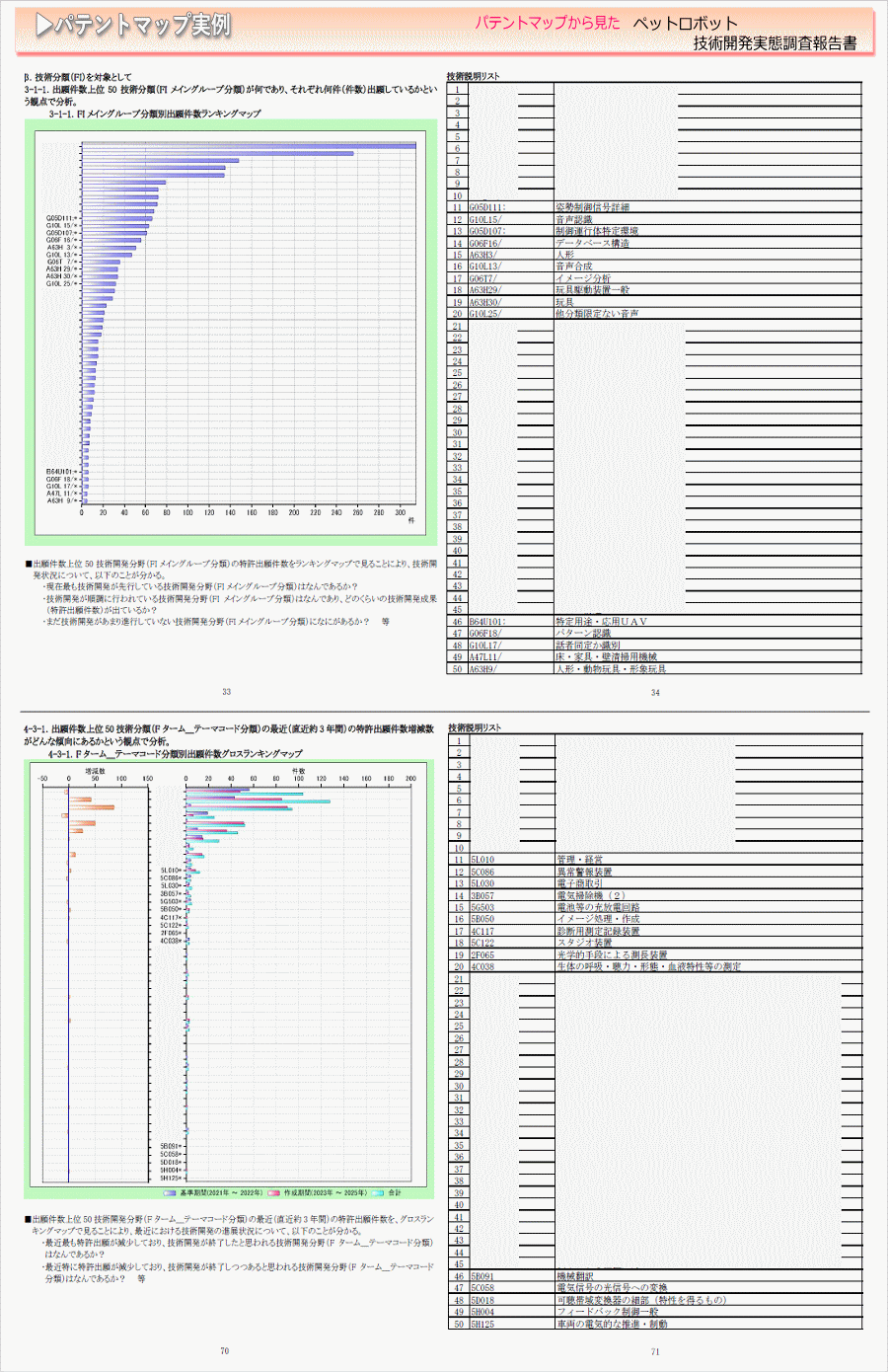888x1372 pixels.
Task: Click the triangle arrow beside パテントマップ実例
Action: point(43,26)
